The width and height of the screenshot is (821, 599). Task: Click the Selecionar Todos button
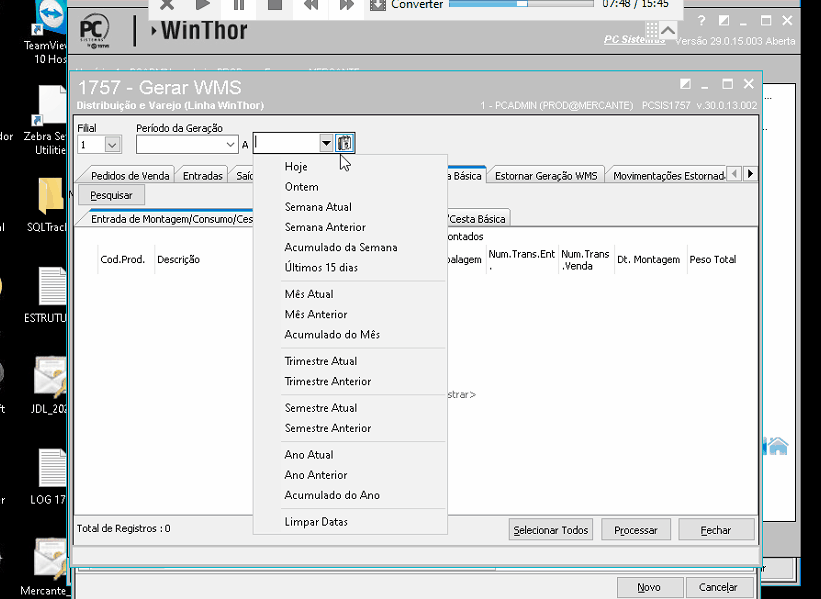pos(551,530)
